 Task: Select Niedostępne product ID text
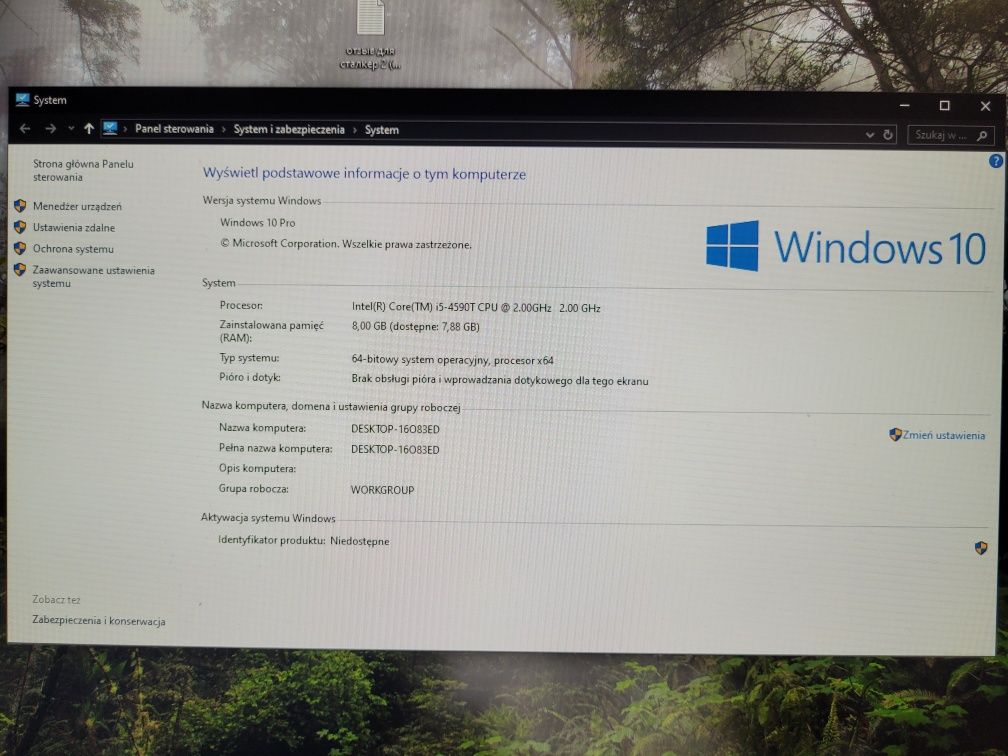tap(360, 541)
